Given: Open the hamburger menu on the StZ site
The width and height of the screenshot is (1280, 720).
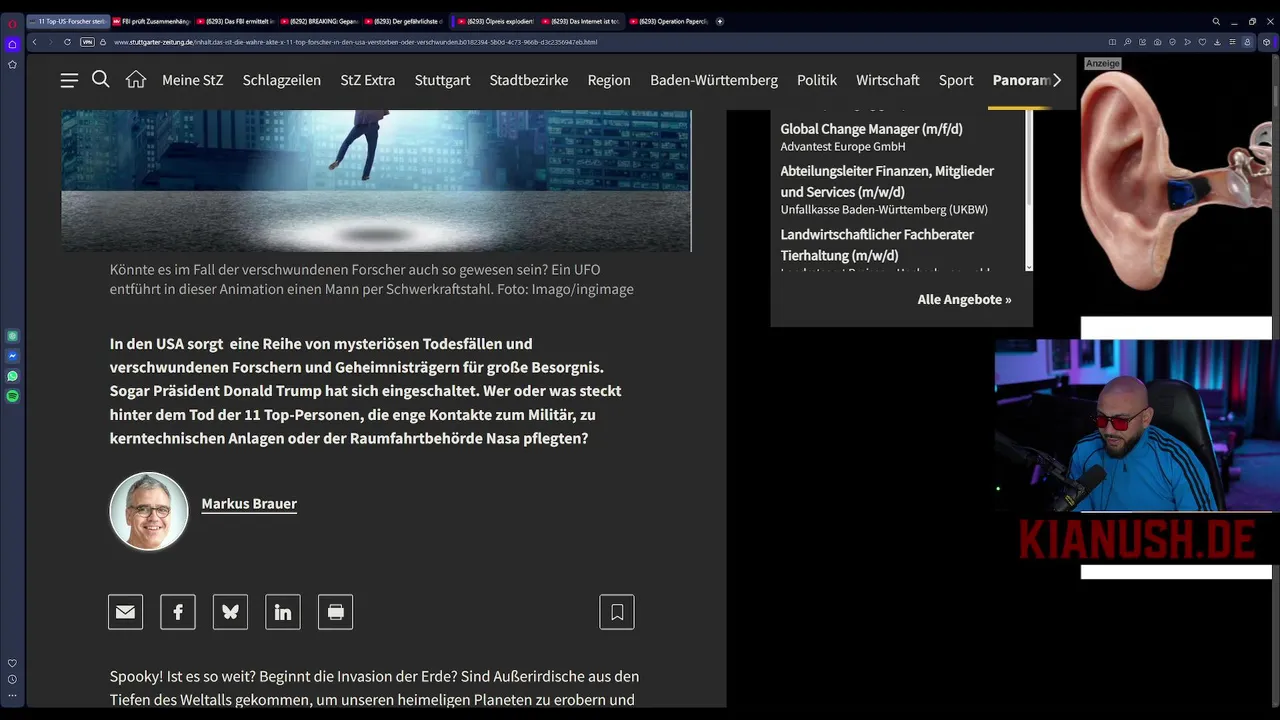Looking at the screenshot, I should click(69, 80).
